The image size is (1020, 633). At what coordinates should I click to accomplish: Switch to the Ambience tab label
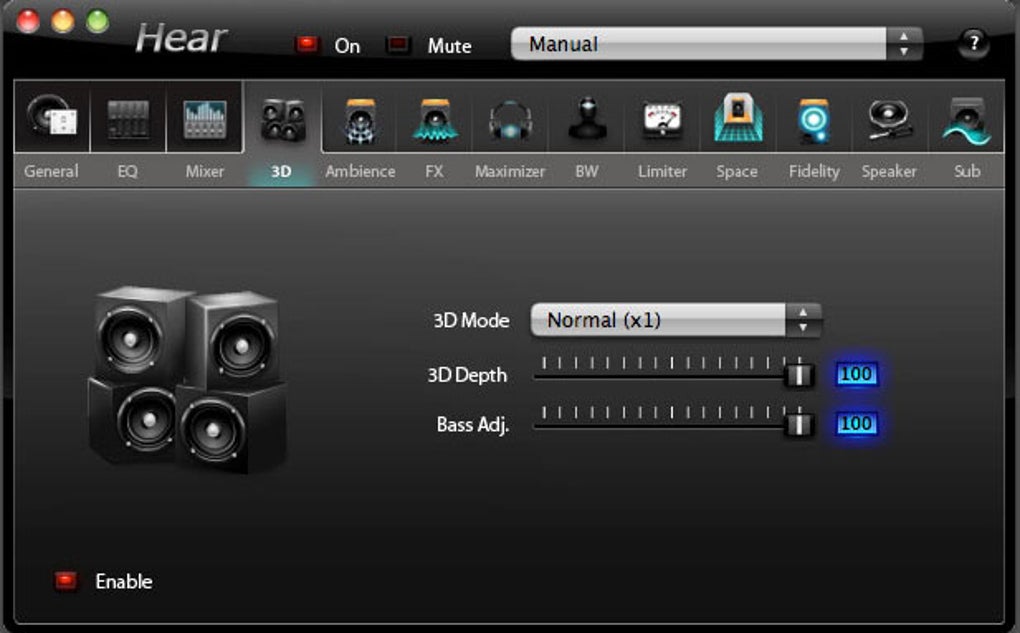tap(360, 171)
